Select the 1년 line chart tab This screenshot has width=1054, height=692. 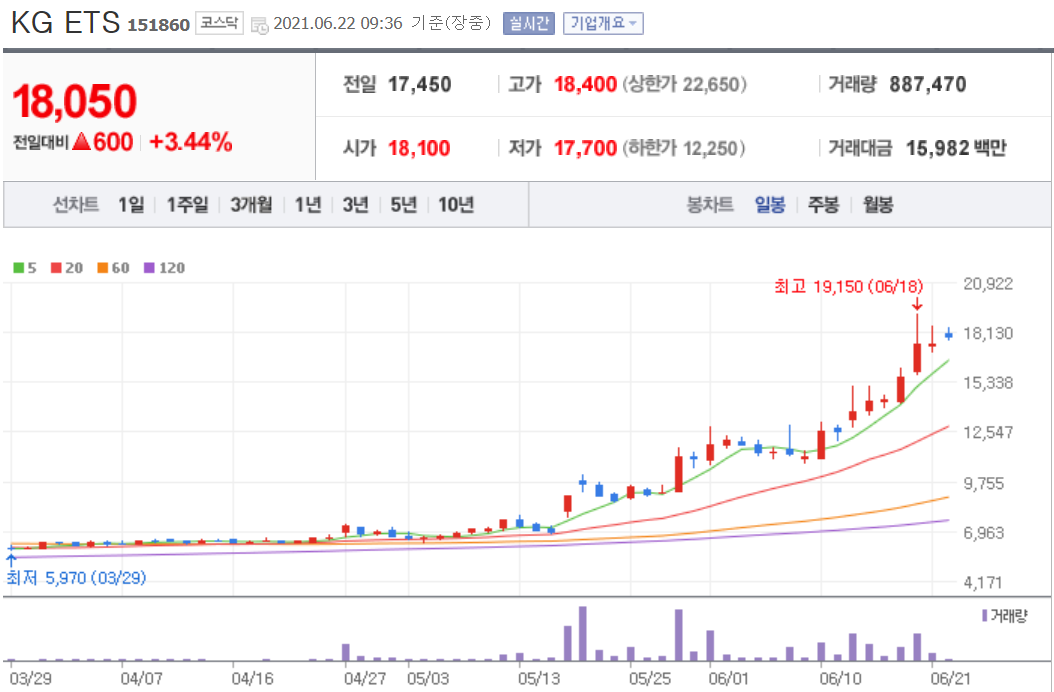click(308, 204)
